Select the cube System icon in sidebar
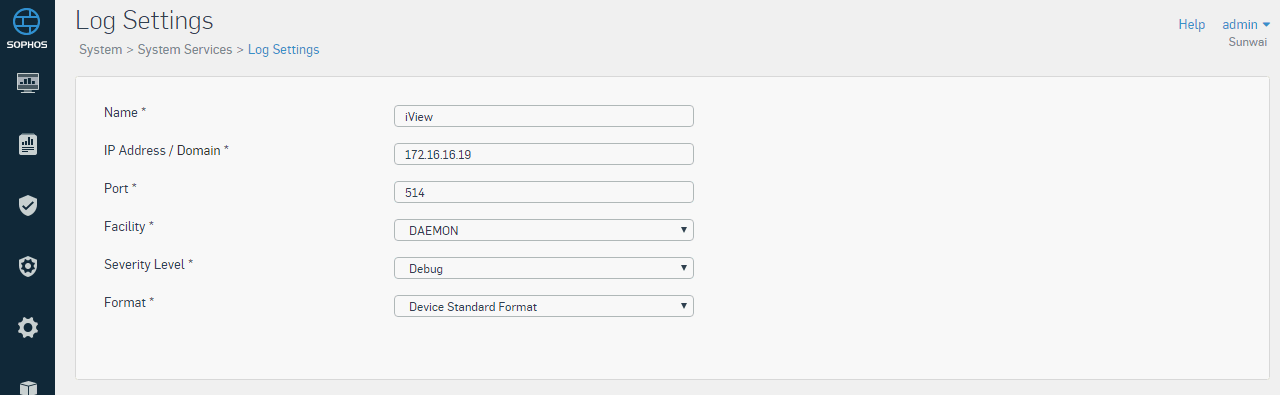This screenshot has height=395, width=1280. pyautogui.click(x=28, y=387)
